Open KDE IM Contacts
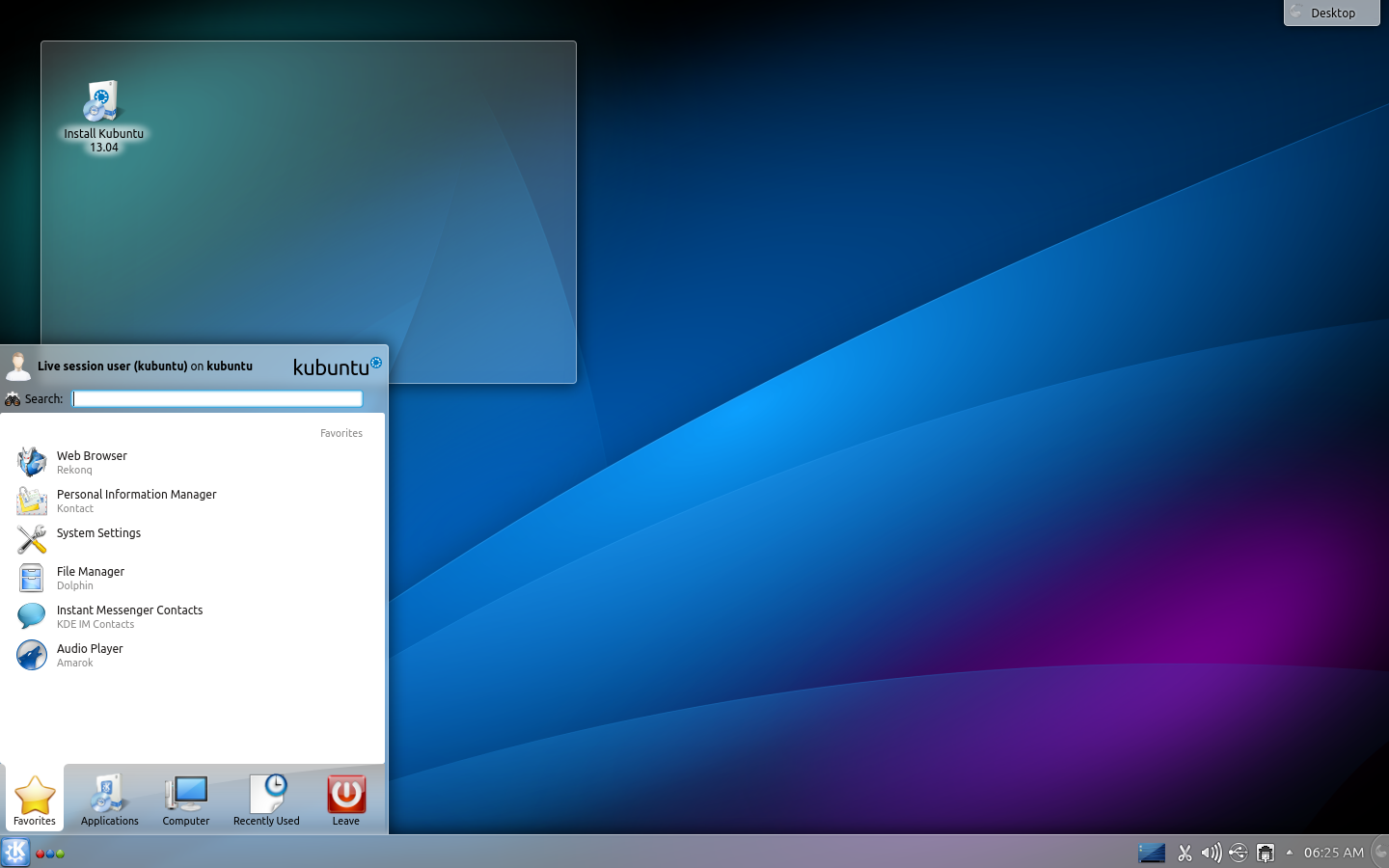The width and height of the screenshot is (1389, 868). coord(129,616)
